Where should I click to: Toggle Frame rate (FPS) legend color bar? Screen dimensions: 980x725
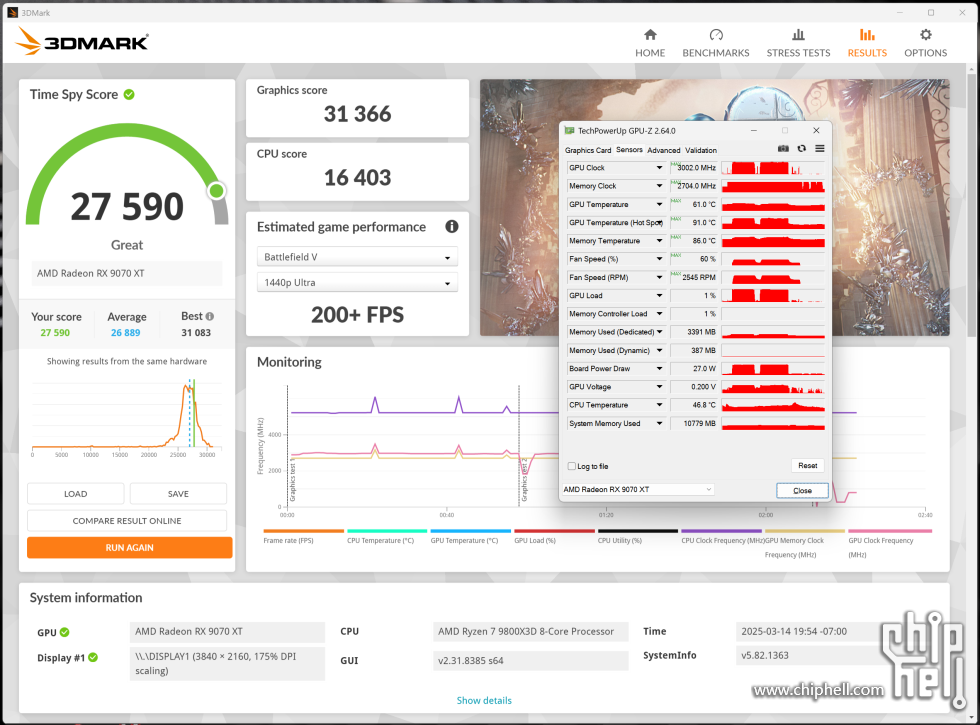pyautogui.click(x=304, y=531)
